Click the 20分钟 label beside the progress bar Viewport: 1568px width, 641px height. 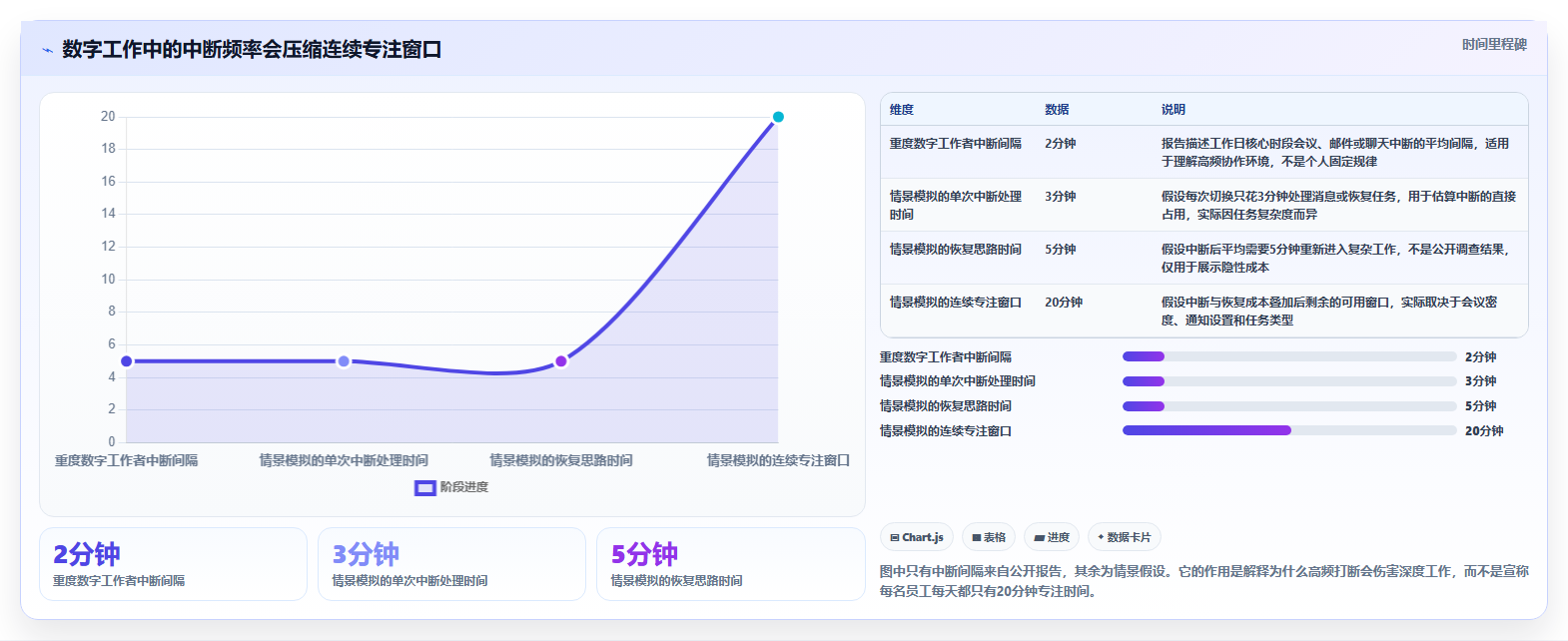1484,431
